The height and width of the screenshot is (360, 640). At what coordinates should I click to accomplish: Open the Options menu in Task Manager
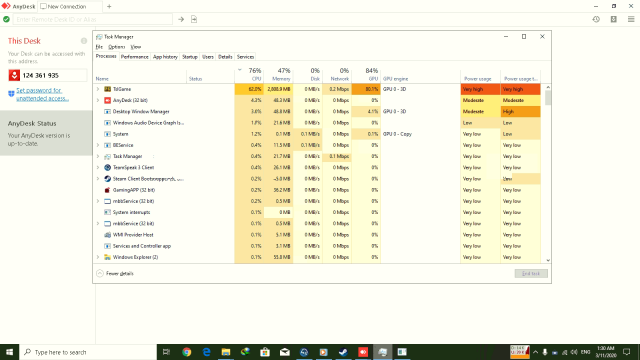(116, 47)
